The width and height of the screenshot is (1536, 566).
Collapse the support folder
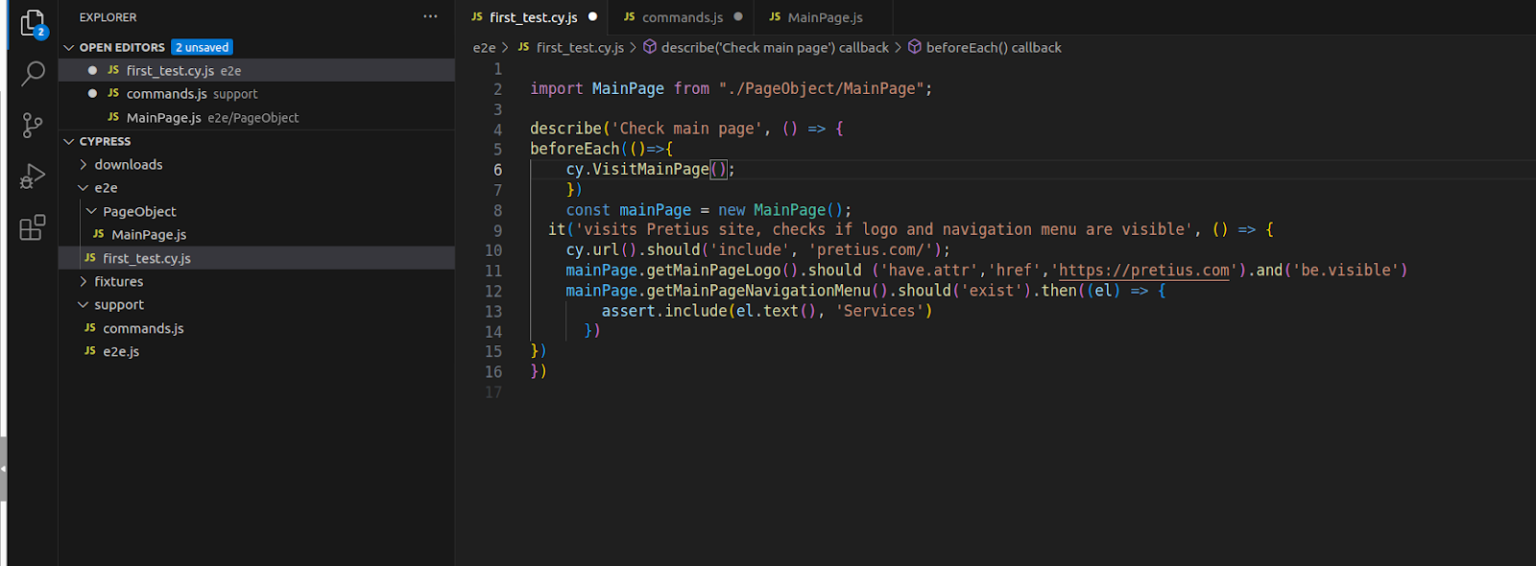[x=119, y=305]
